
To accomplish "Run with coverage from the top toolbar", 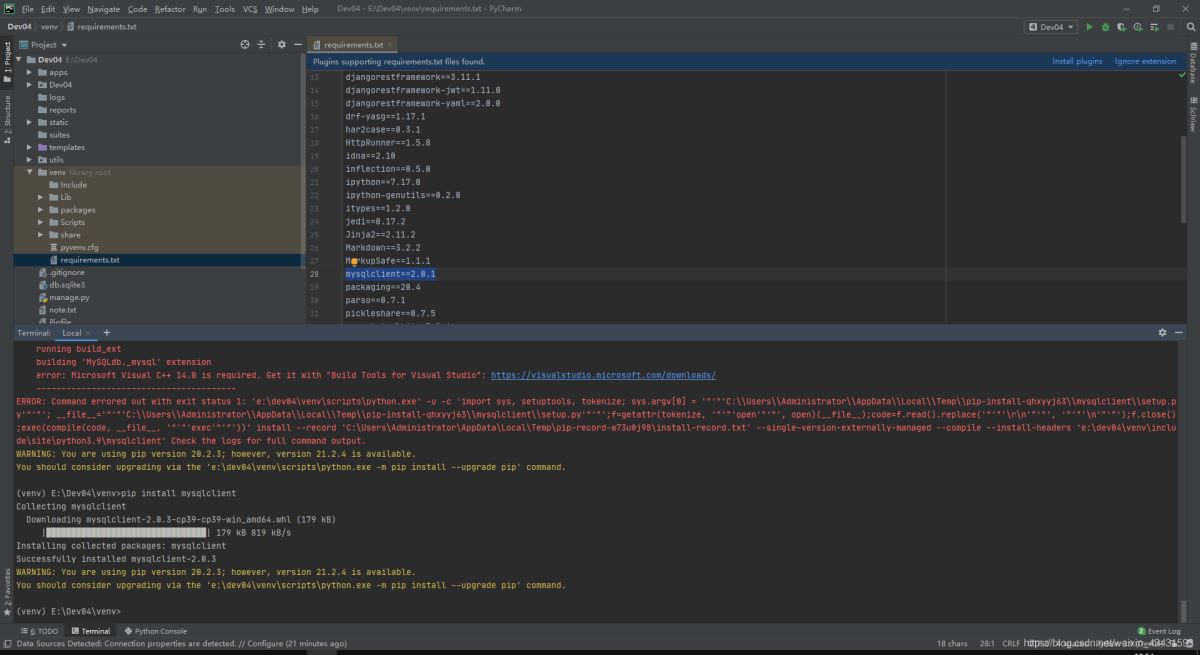I will click(x=1123, y=27).
